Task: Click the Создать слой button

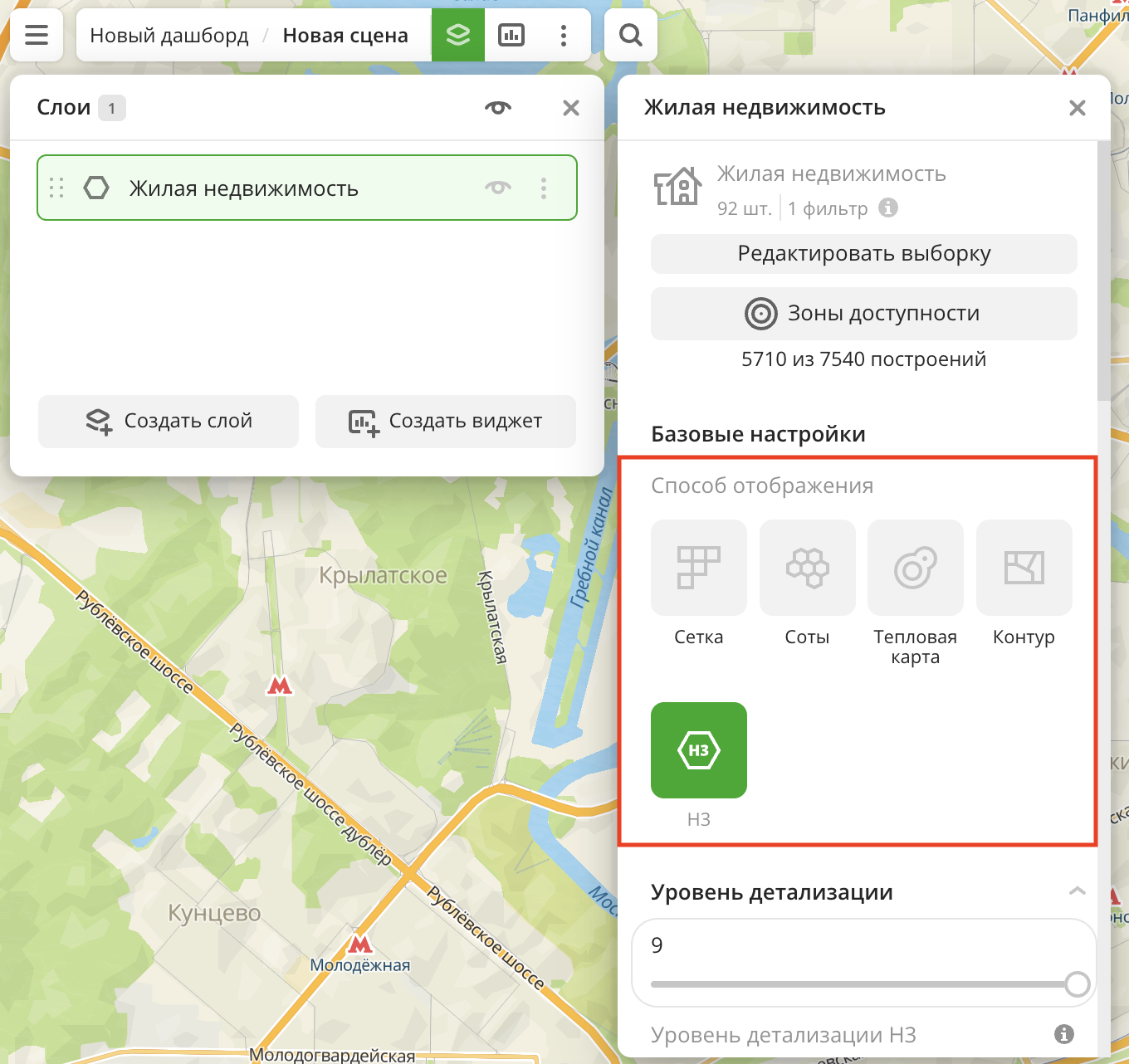Action: (169, 422)
